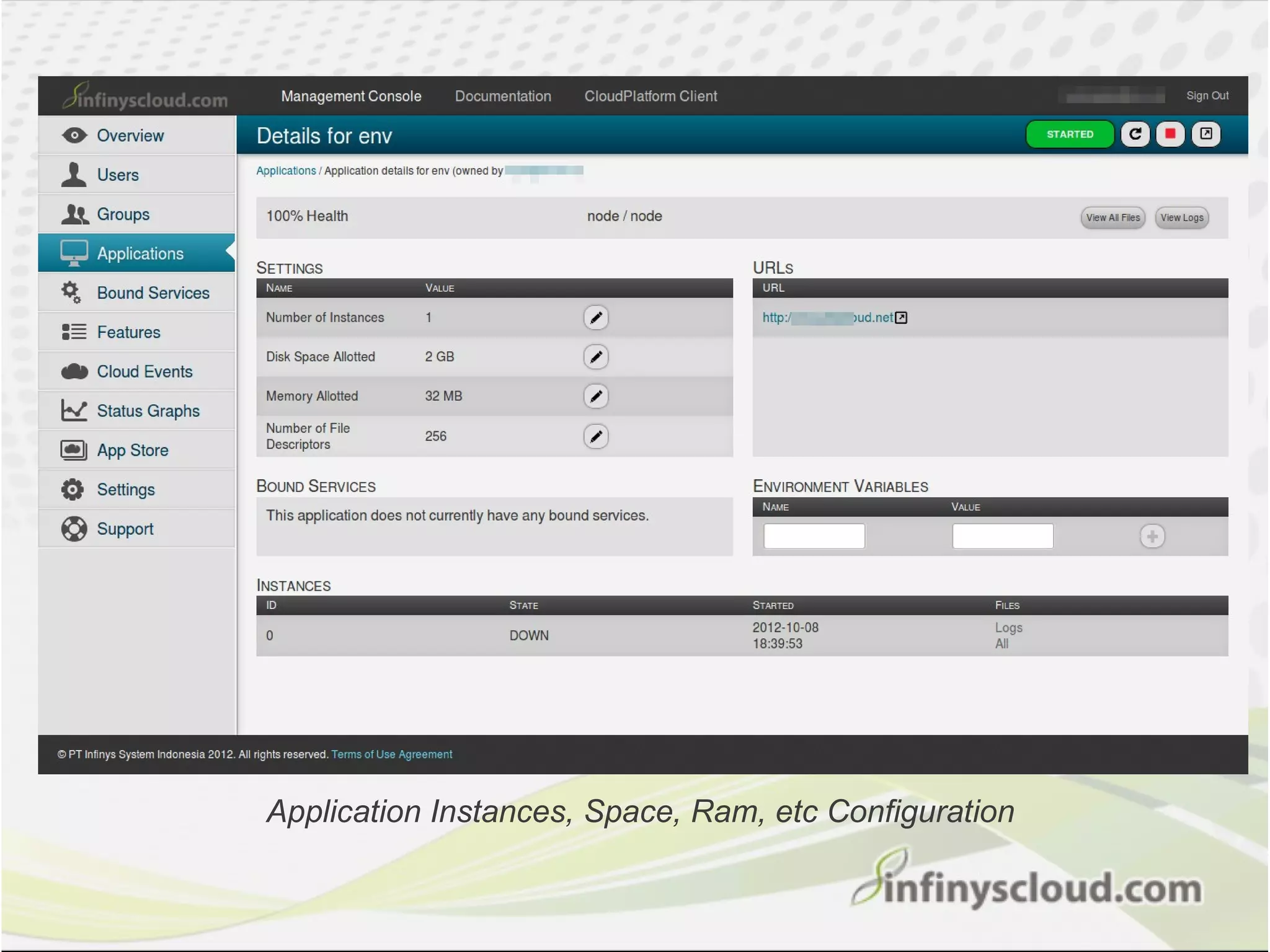The width and height of the screenshot is (1270, 952).
Task: Edit Disk Space Allotted setting
Action: tap(595, 357)
